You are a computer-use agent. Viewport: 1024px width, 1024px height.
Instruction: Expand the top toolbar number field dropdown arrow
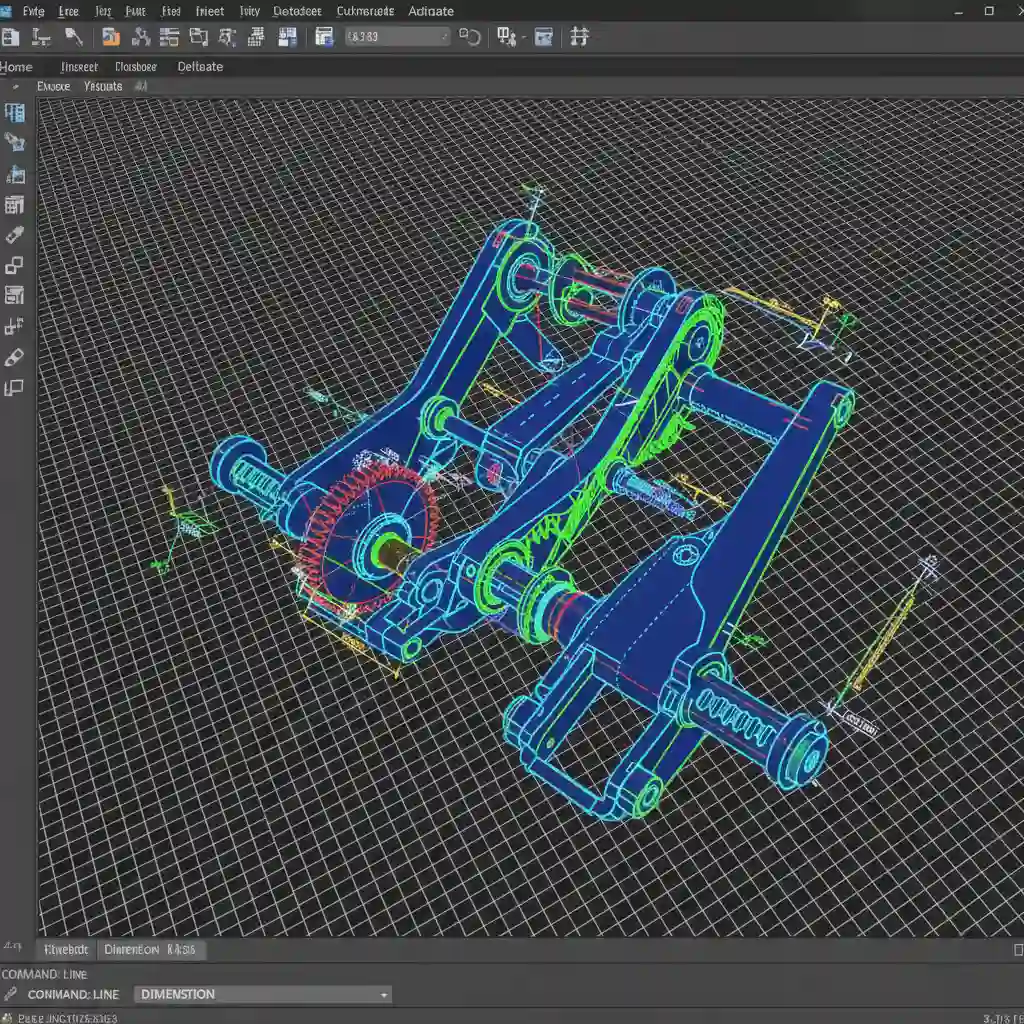[x=445, y=37]
